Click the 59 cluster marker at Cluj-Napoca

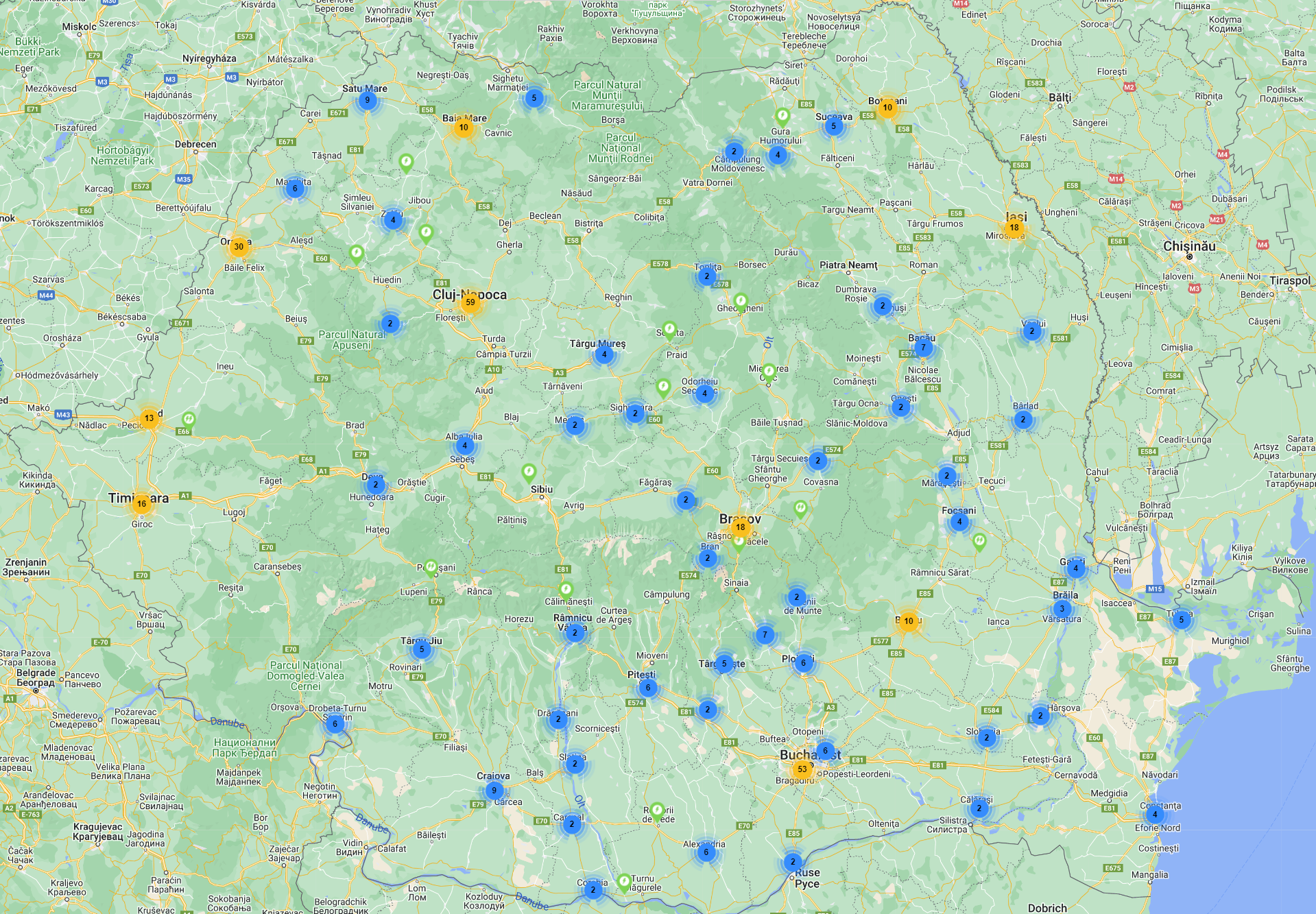pyautogui.click(x=470, y=302)
